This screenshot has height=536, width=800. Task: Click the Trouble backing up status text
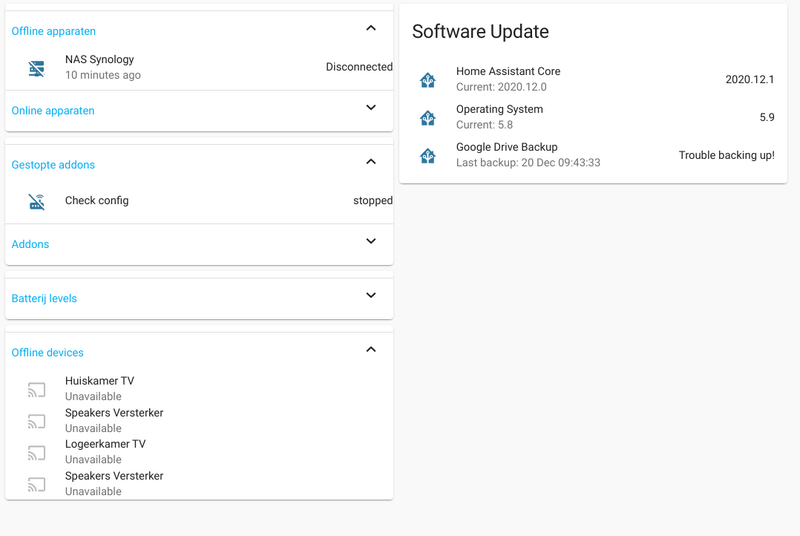[x=726, y=156]
